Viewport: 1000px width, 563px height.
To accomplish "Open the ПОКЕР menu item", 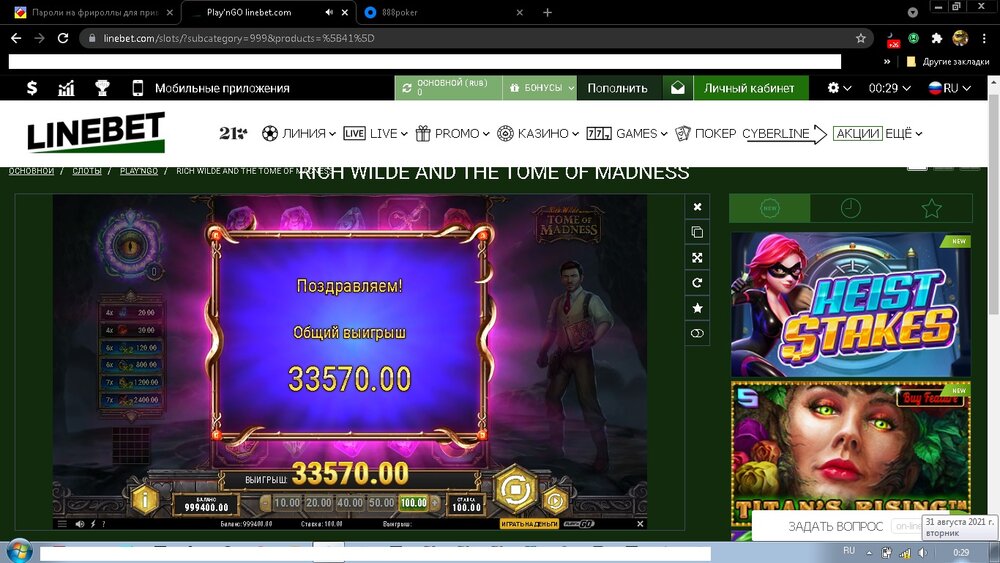I will point(705,133).
